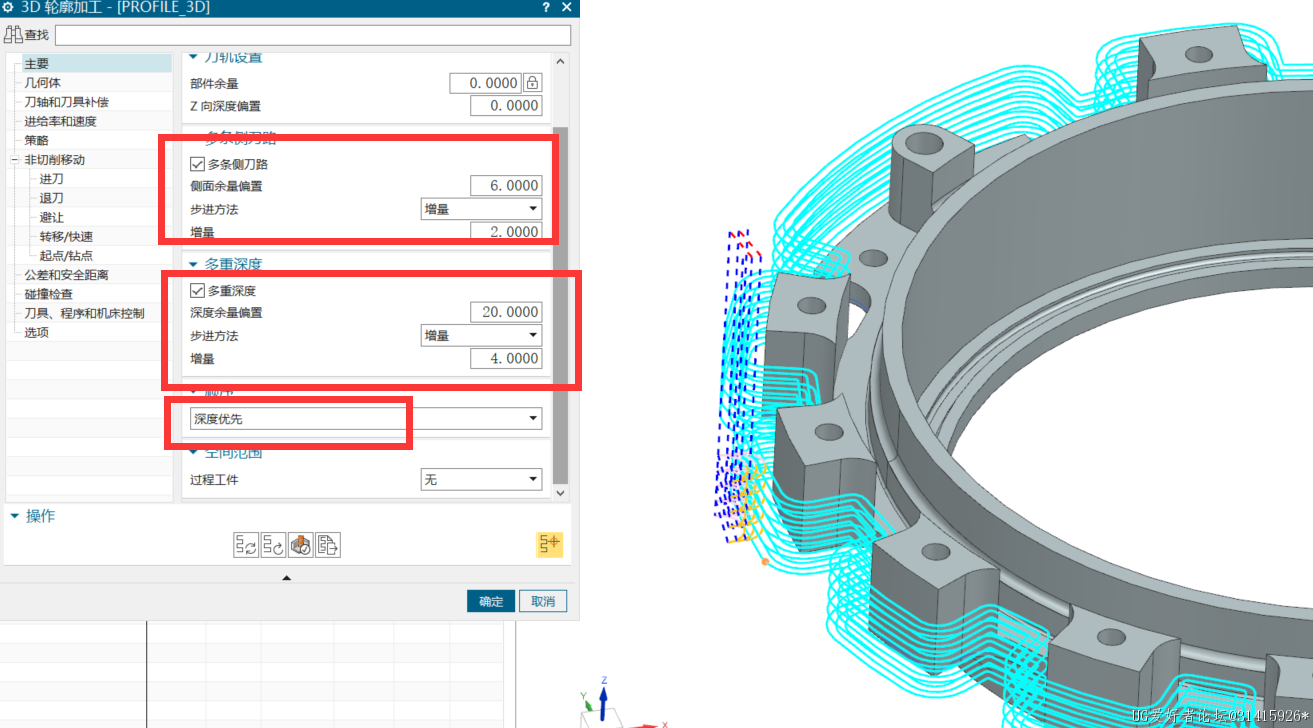The width and height of the screenshot is (1313, 728).
Task: Click the List tool path icon
Action: pyautogui.click(x=328, y=545)
